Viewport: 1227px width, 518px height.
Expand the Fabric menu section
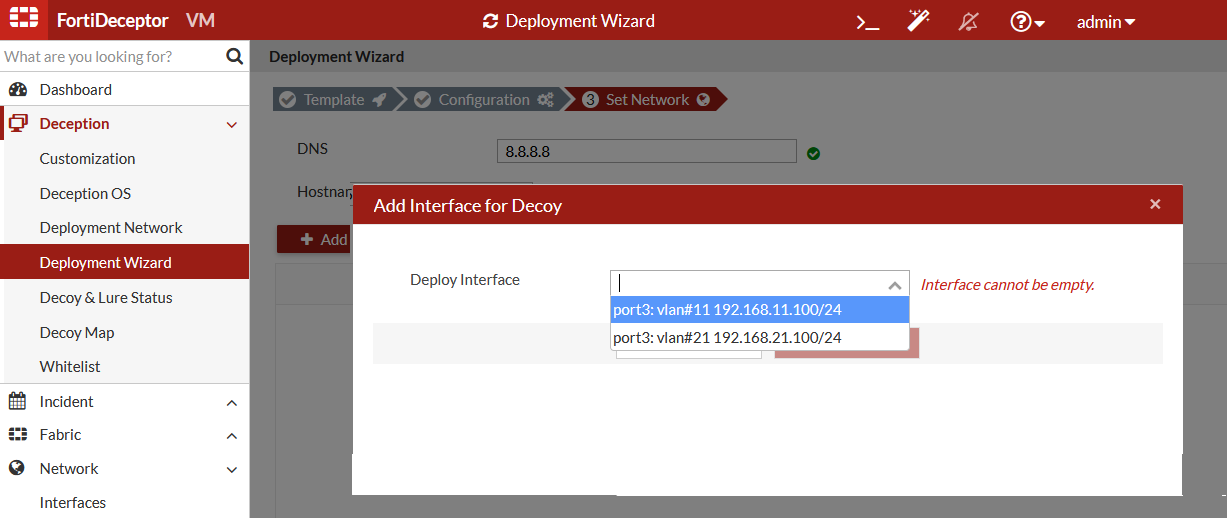click(231, 436)
